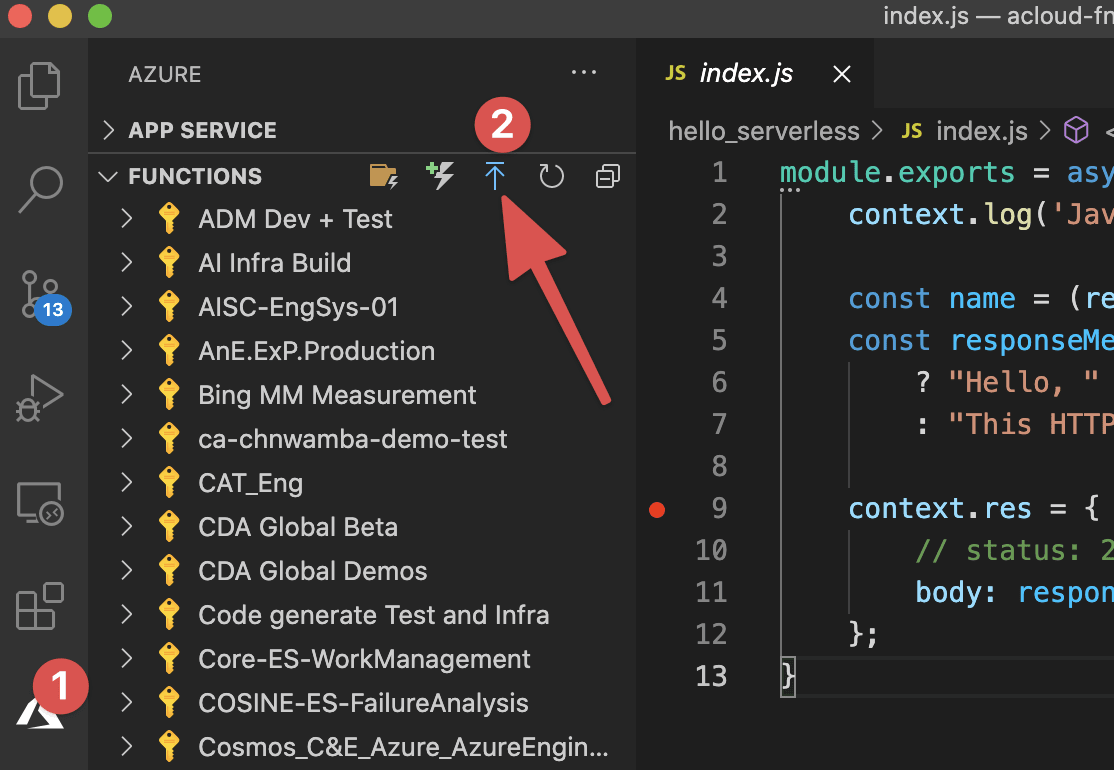
Task: Expand the ca-chnwamba-demo-test subscription
Action: tap(127, 439)
